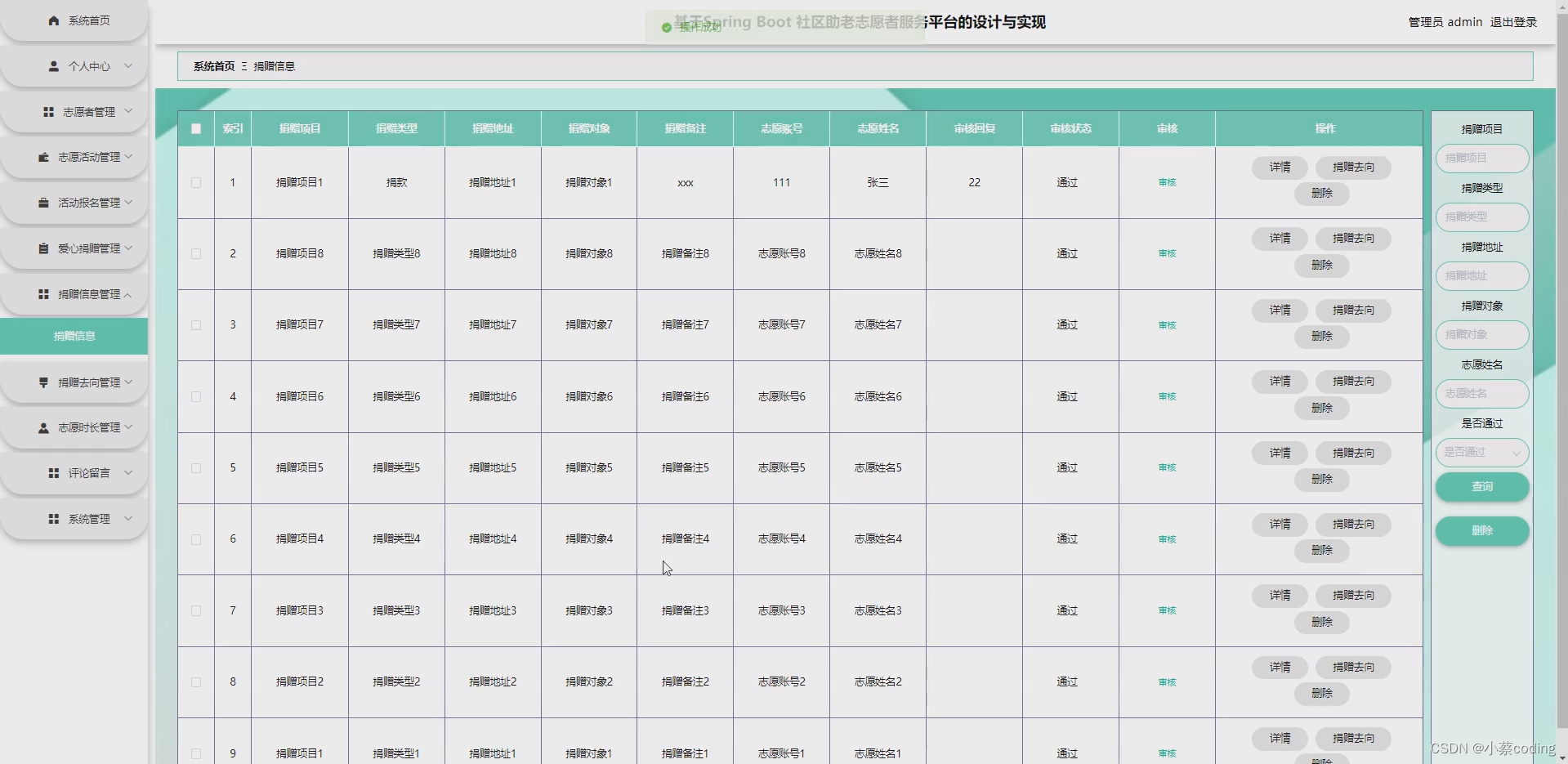
Task: Expand the 活动报名管理 menu chevron
Action: click(128, 203)
